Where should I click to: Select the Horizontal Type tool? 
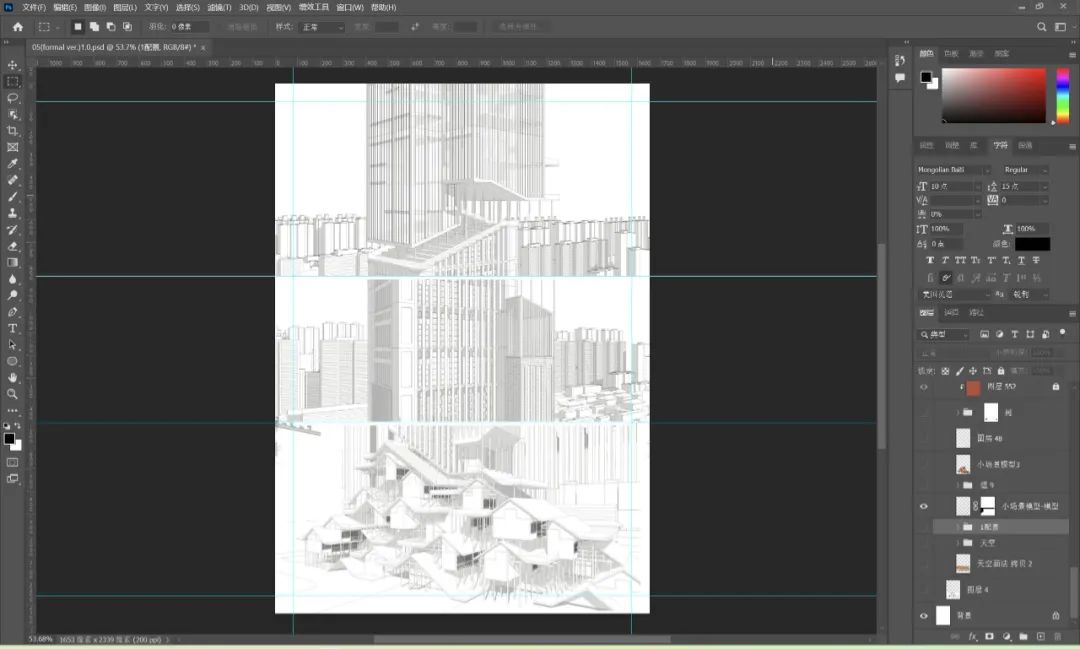12,329
